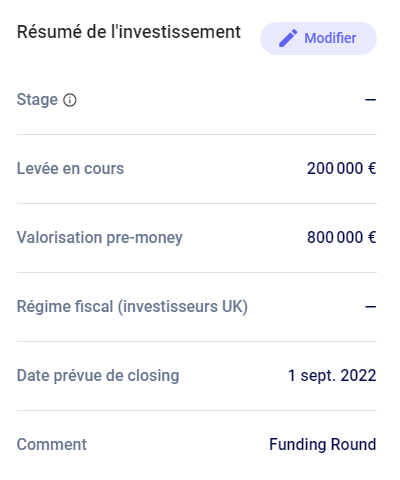The height and width of the screenshot is (480, 400).
Task: Select the 1 sept. 2022 date
Action: [332, 376]
